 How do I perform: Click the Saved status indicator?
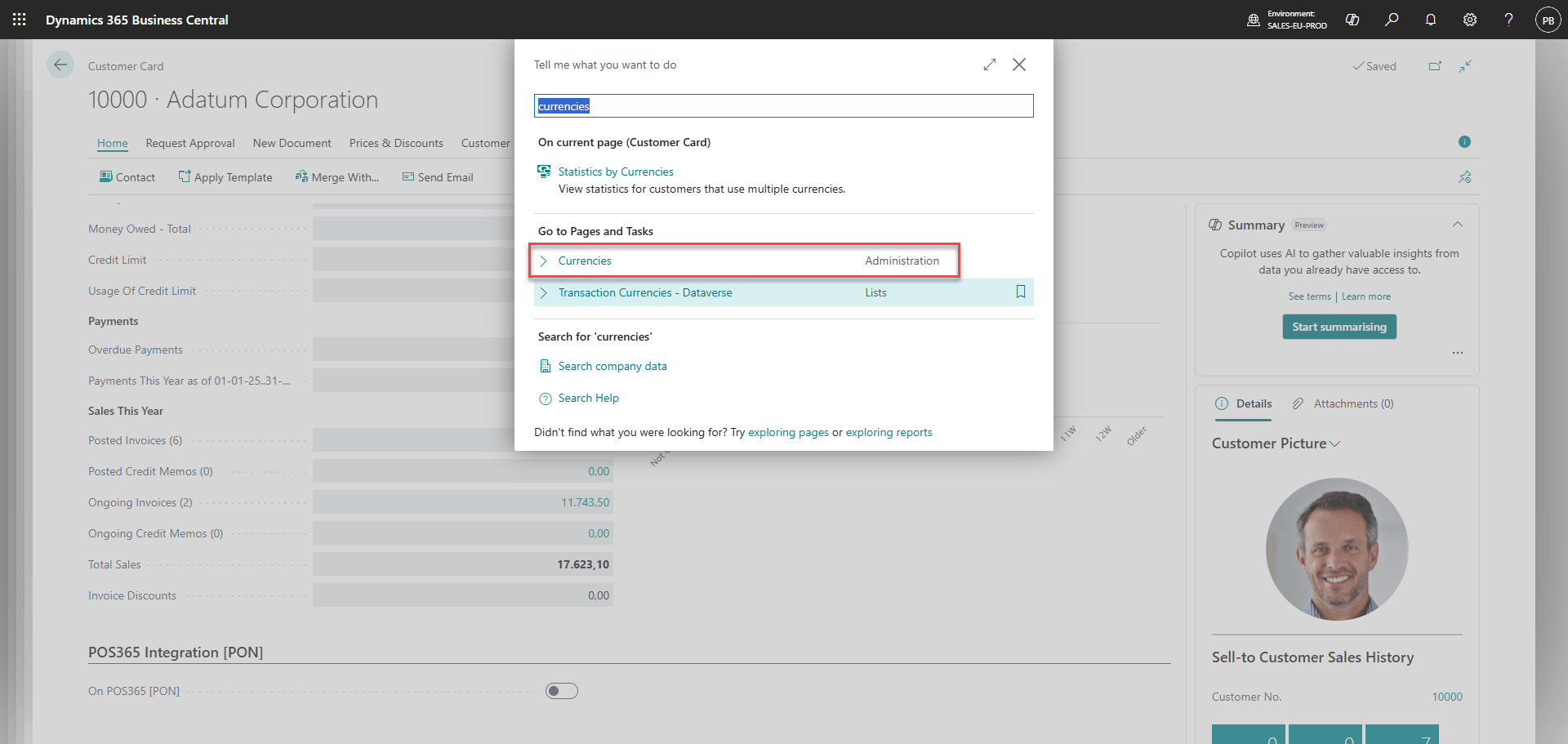tap(1374, 66)
